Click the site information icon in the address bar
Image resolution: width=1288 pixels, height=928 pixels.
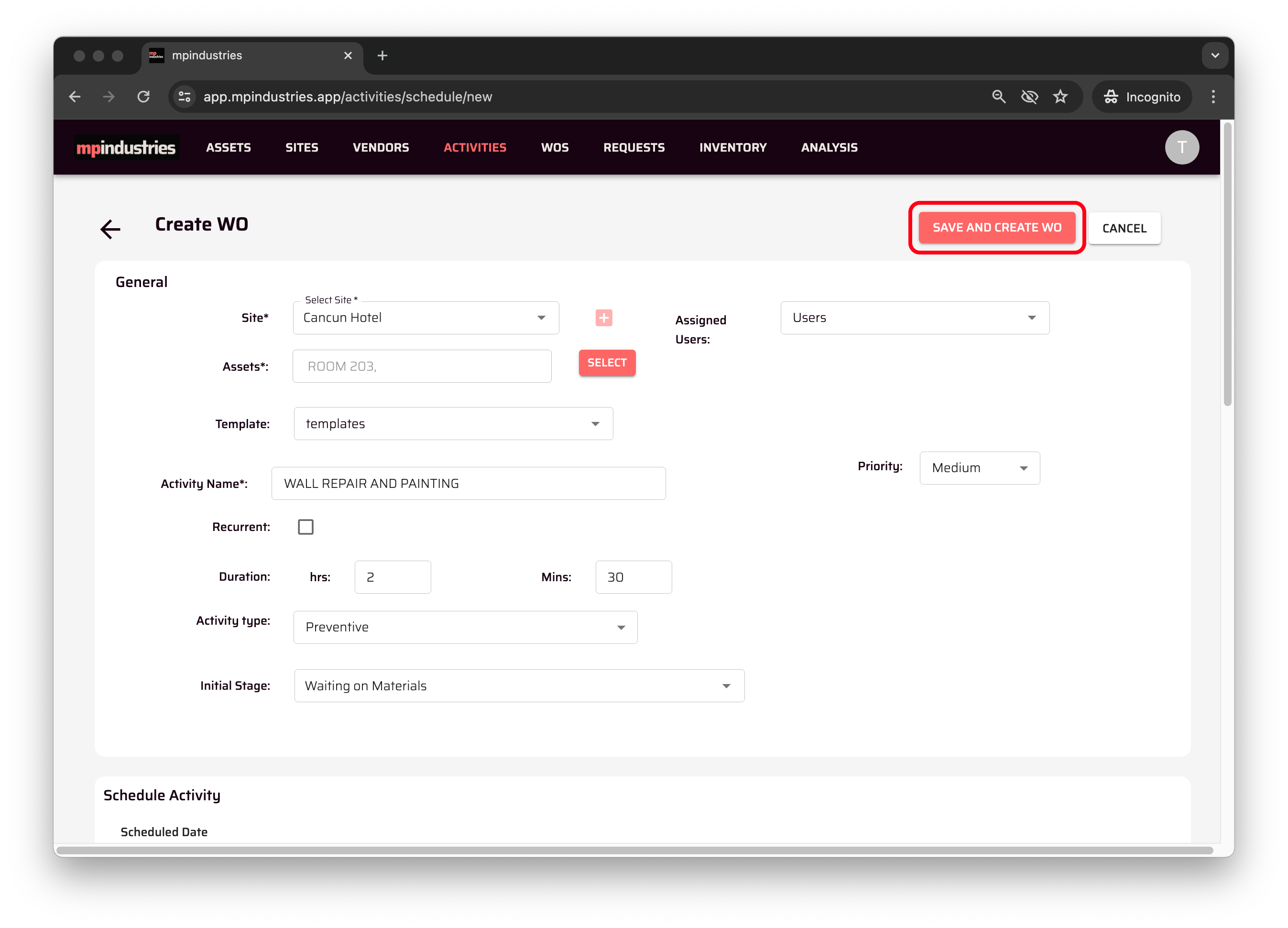point(185,97)
